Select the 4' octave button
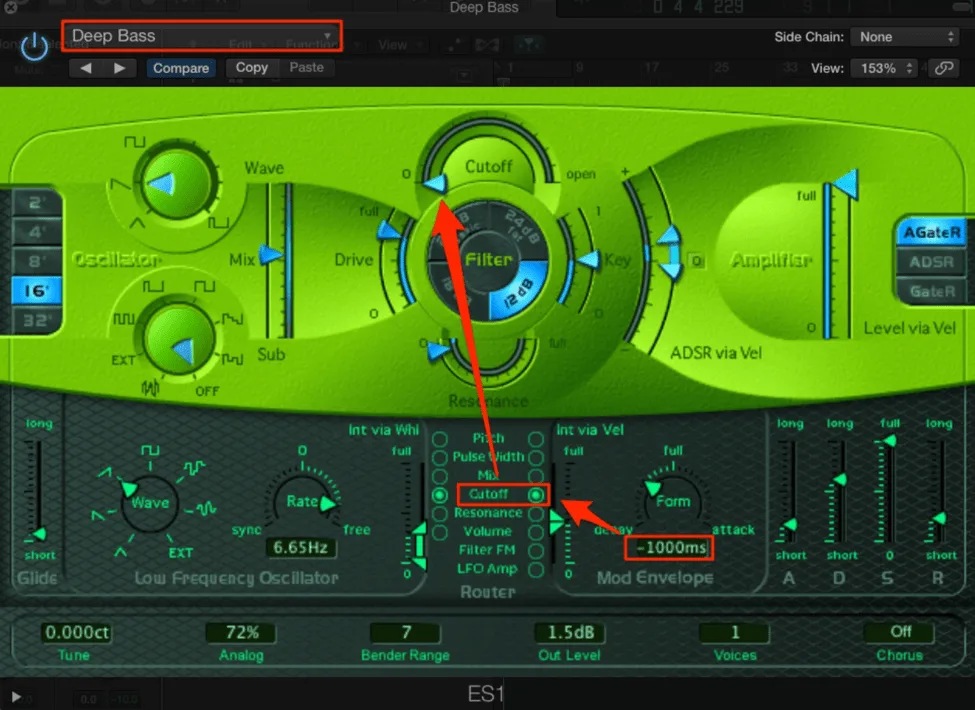Viewport: 975px width, 710px height. (36, 232)
